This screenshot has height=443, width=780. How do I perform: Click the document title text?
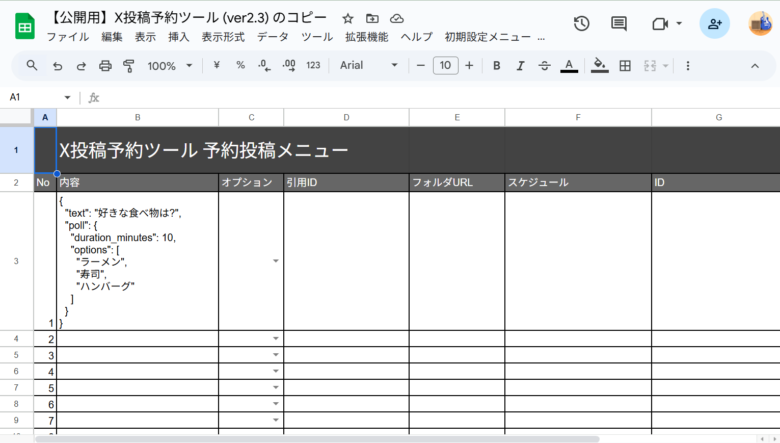(188, 18)
